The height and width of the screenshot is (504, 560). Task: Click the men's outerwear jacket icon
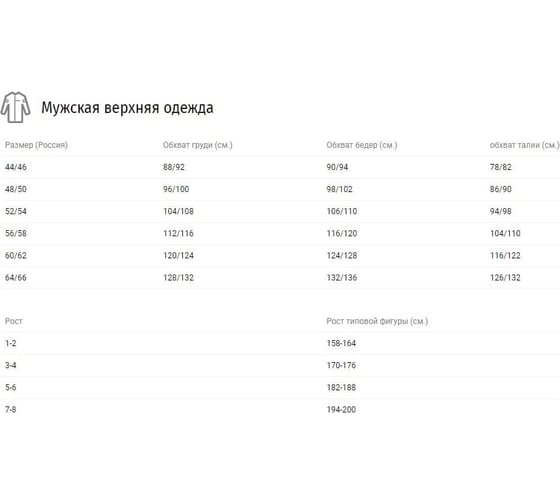[x=15, y=107]
